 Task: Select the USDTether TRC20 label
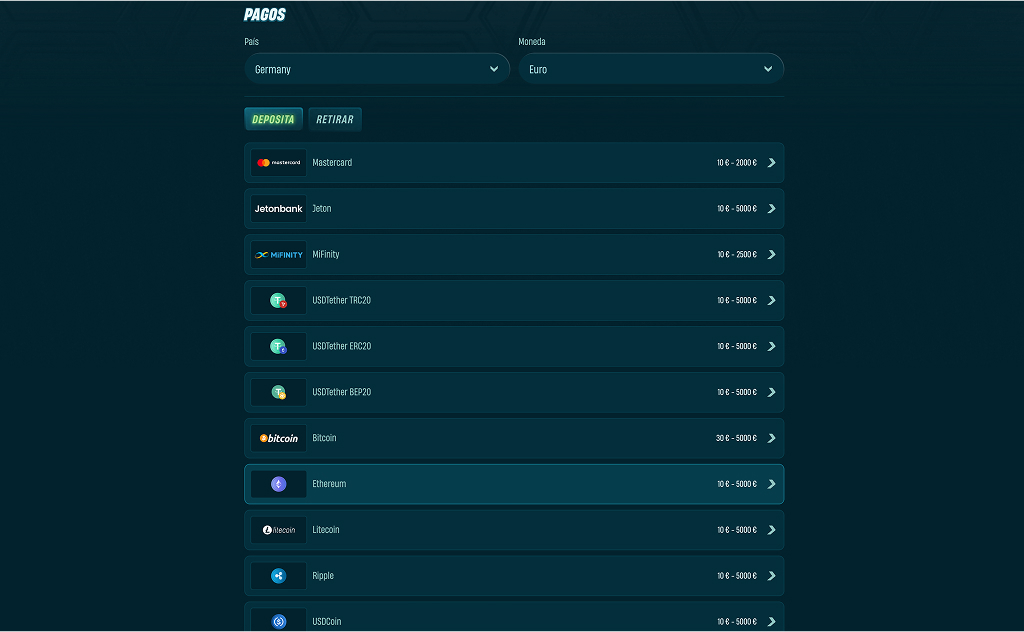click(x=342, y=300)
